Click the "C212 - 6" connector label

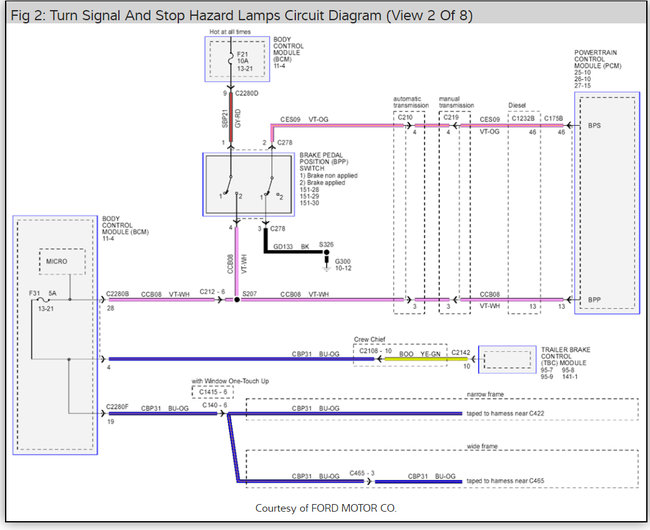click(212, 292)
